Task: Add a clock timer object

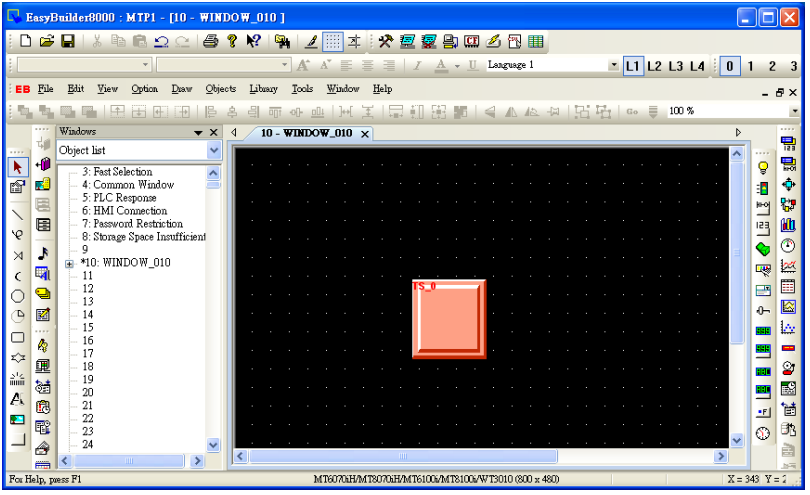Action: pos(763,433)
